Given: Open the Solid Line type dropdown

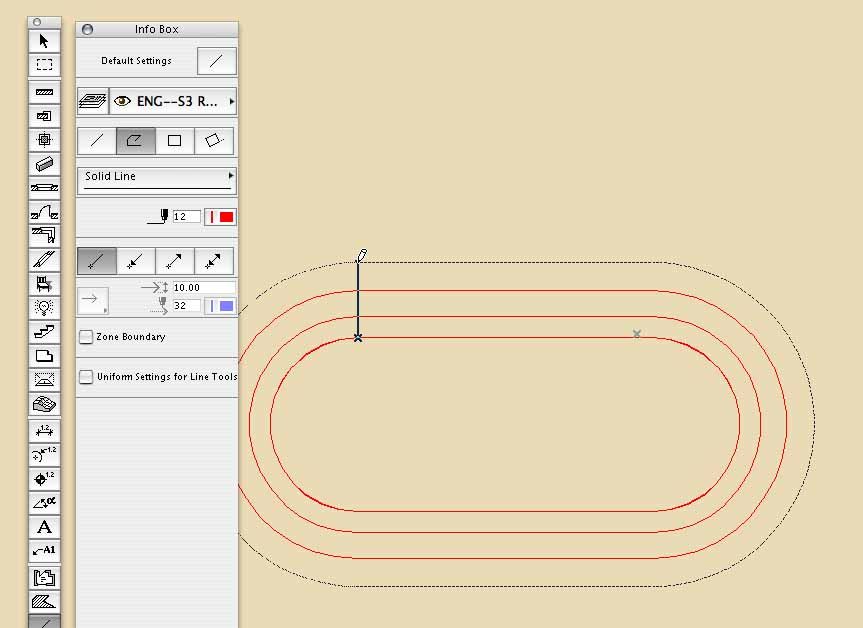Looking at the screenshot, I should click(x=157, y=181).
